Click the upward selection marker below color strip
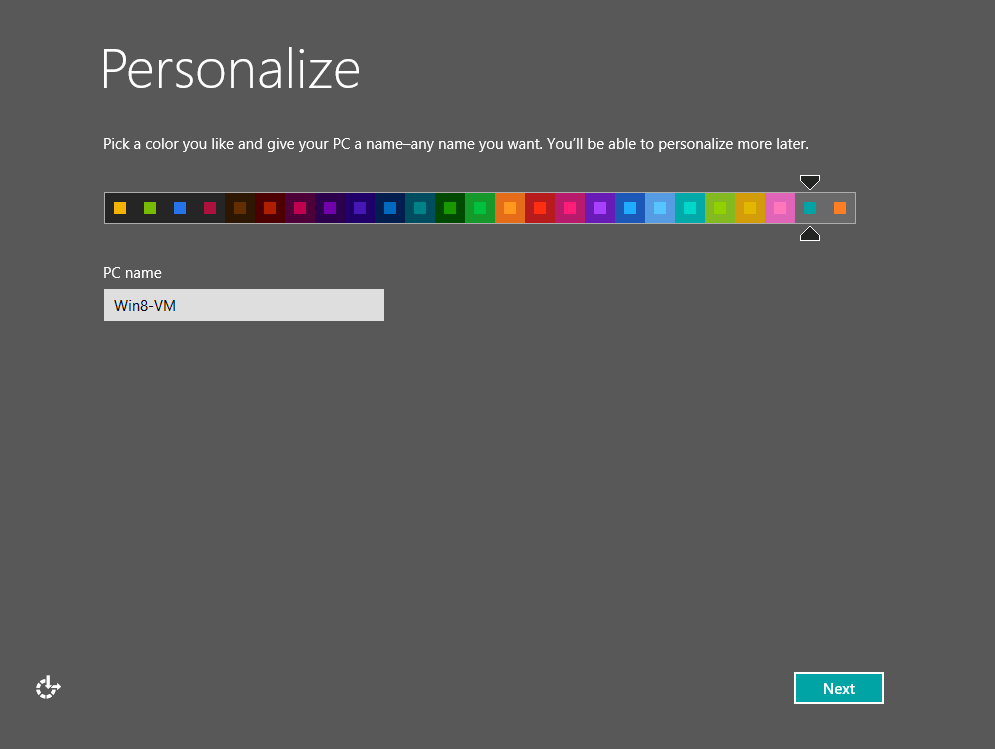The width and height of the screenshot is (995, 749). pyautogui.click(x=810, y=234)
